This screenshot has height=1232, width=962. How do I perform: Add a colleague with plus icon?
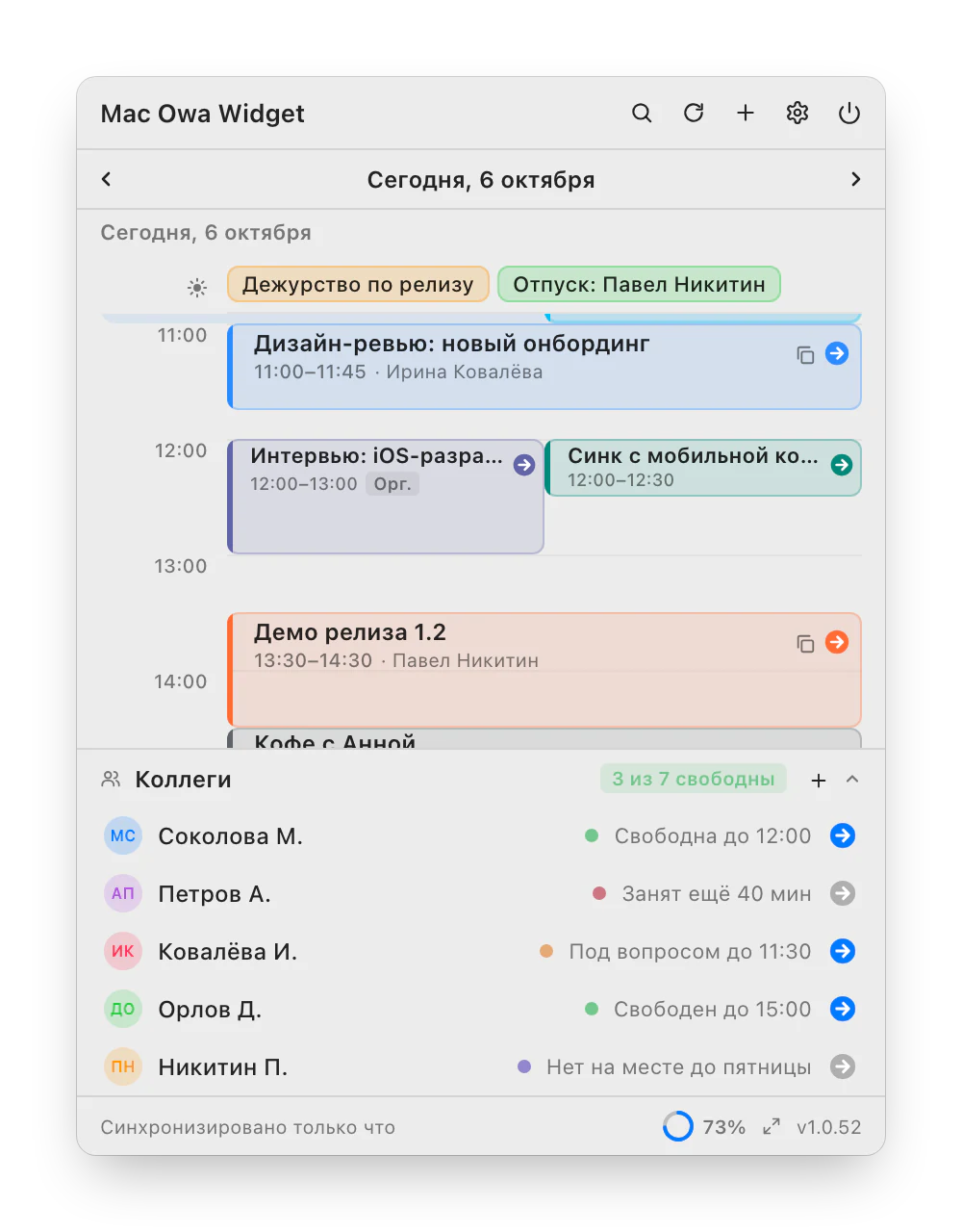pyautogui.click(x=819, y=781)
